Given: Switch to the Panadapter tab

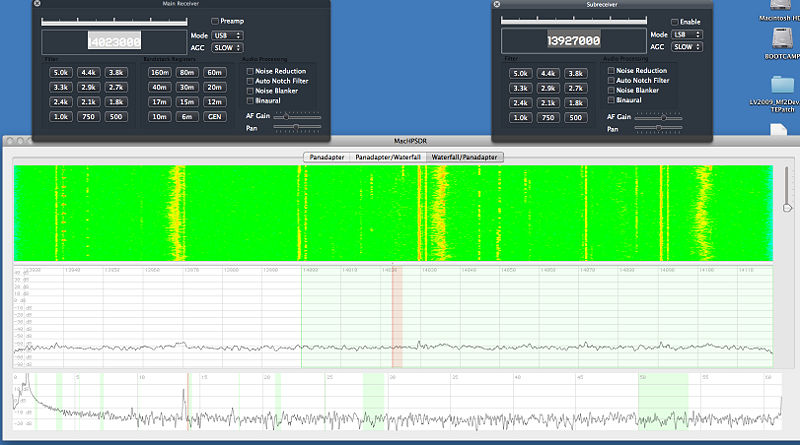Looking at the screenshot, I should point(326,157).
